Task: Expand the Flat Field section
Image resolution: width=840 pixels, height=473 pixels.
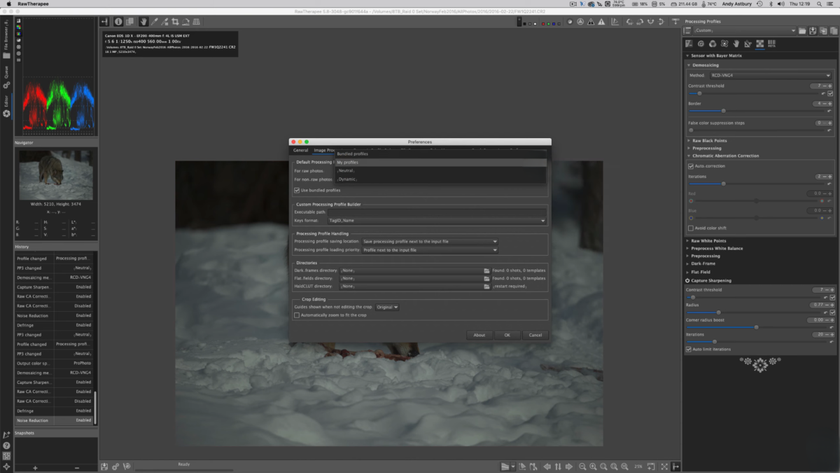Action: pos(701,272)
